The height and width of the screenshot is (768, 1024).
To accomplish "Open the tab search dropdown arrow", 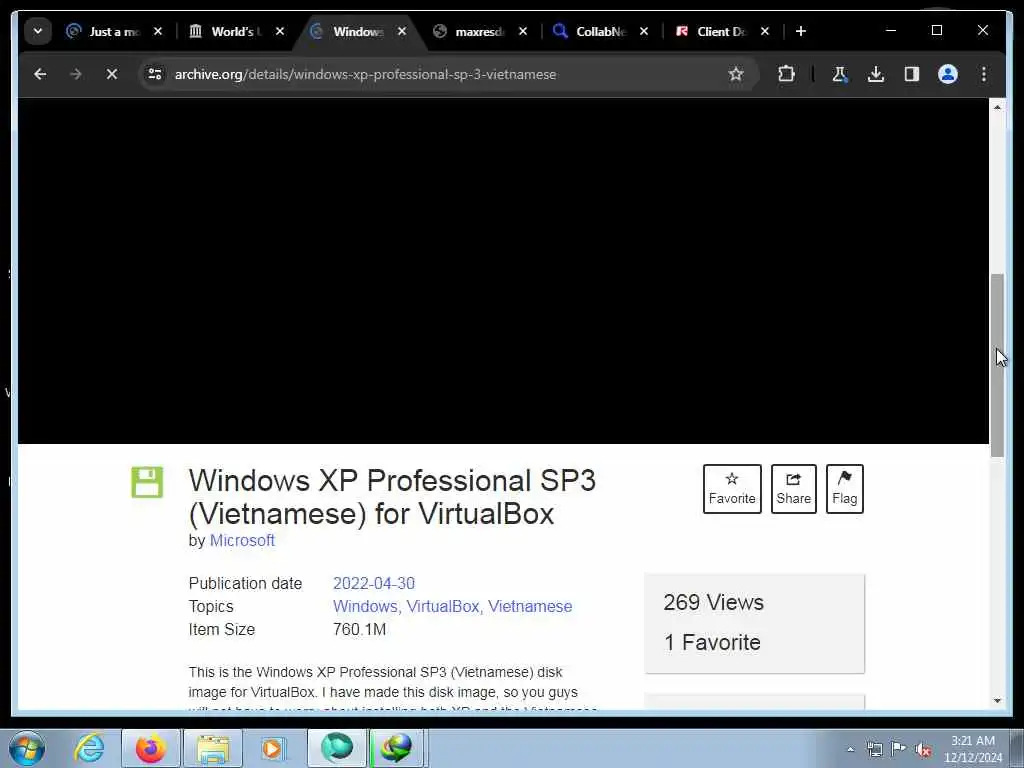I will (38, 31).
